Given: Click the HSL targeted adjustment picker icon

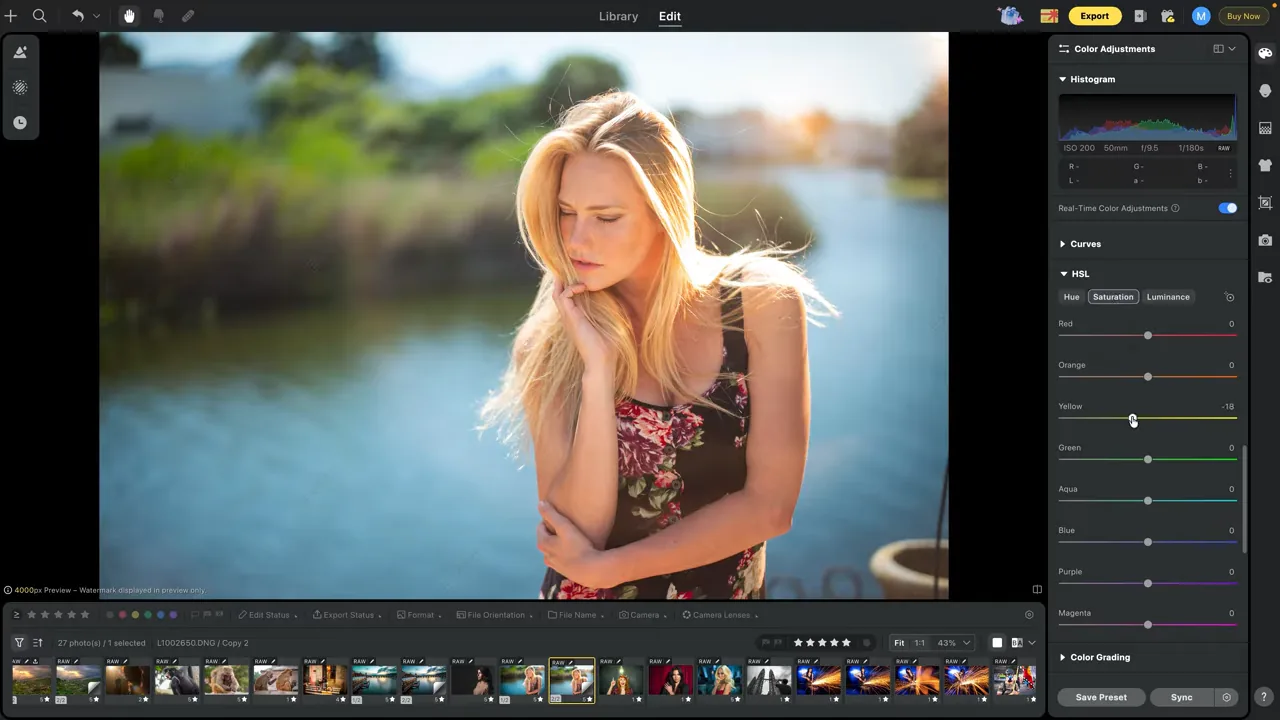Looking at the screenshot, I should (x=1230, y=297).
